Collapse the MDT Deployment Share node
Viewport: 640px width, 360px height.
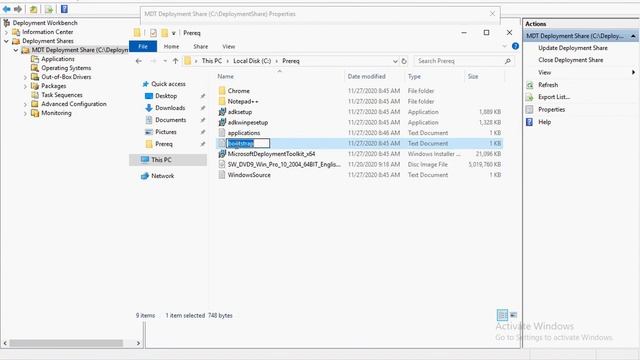[16, 50]
